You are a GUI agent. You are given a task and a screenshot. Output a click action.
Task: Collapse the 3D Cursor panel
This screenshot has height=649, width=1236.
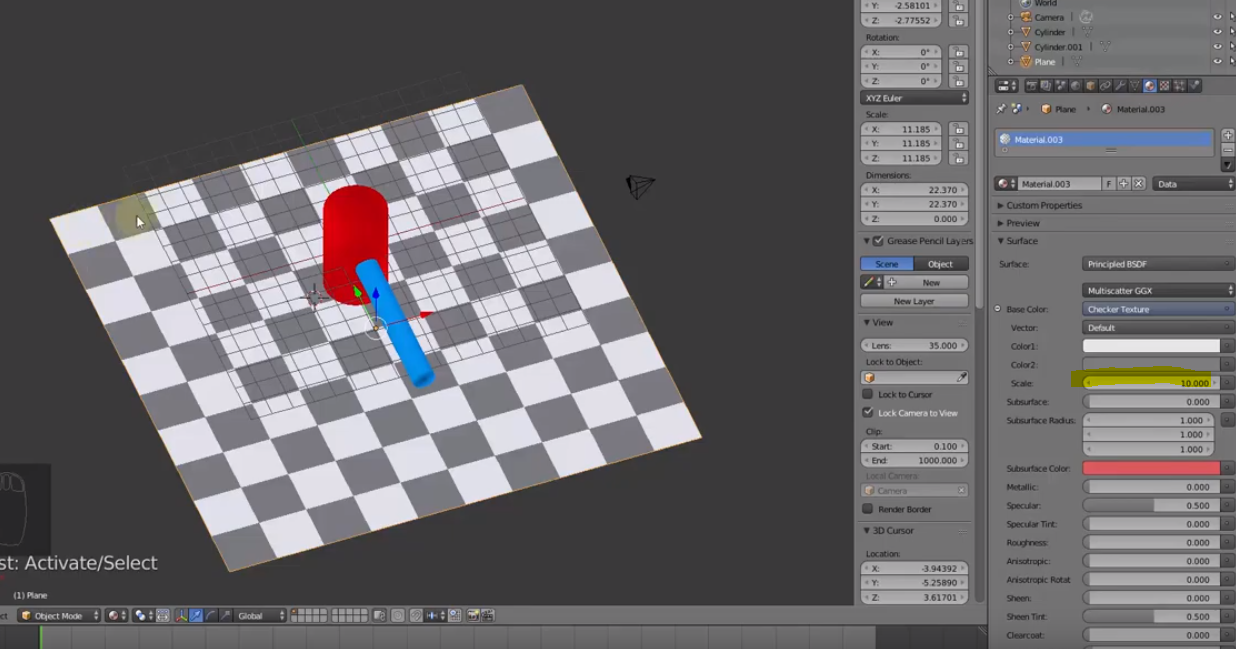892,530
